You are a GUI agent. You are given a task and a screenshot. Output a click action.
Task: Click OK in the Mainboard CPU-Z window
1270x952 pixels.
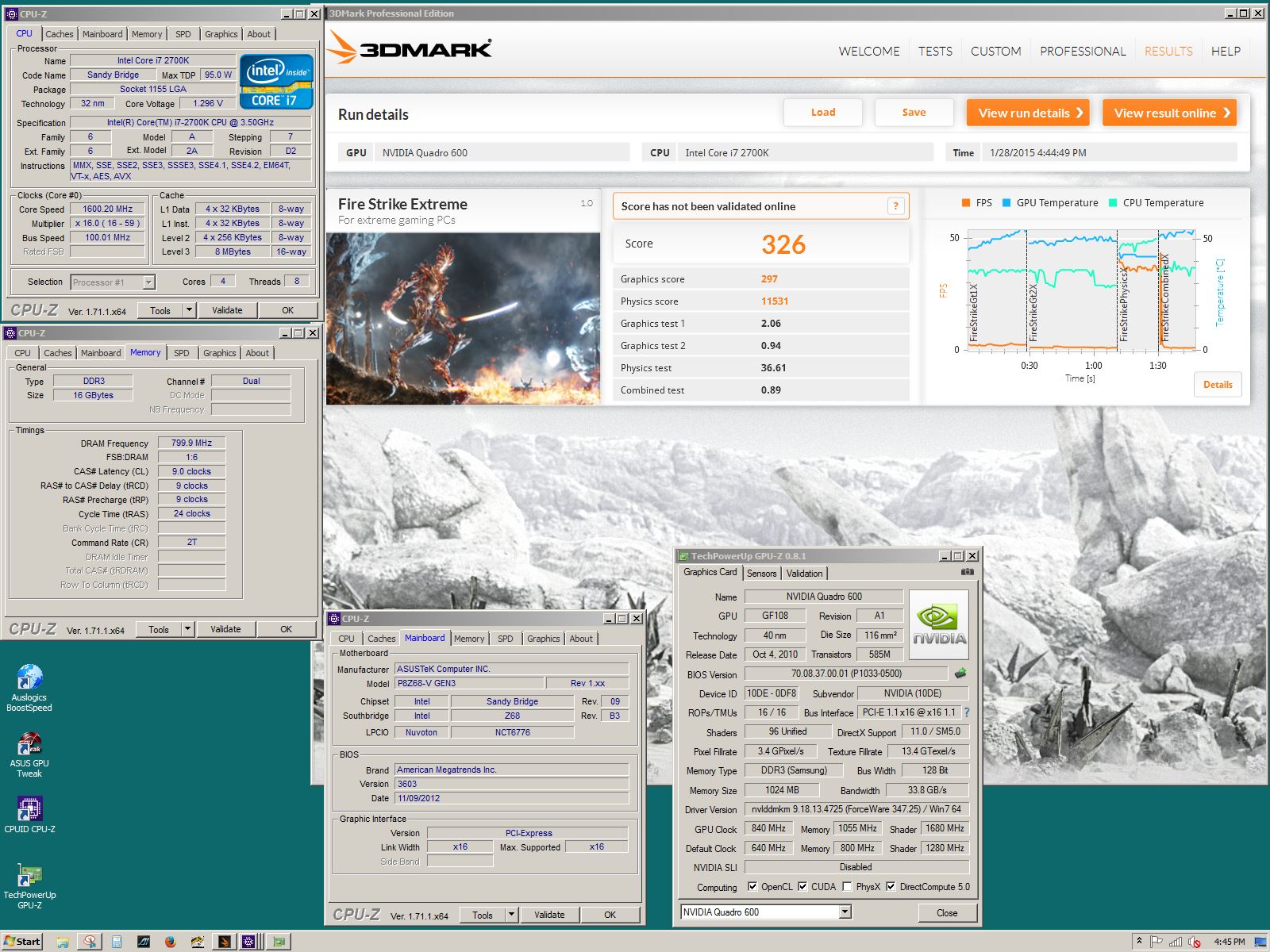click(610, 915)
